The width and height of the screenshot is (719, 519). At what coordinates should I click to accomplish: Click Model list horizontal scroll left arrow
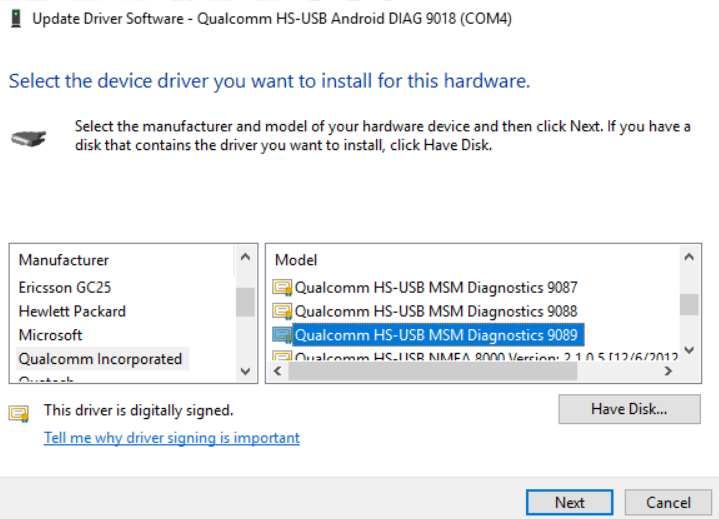coord(277,371)
